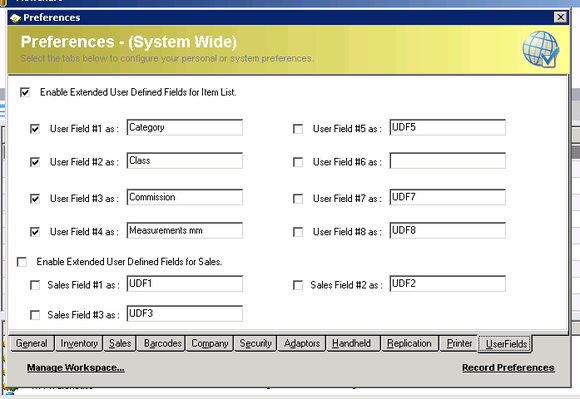This screenshot has height=399, width=580.
Task: Click the Manage Workspace... link
Action: (75, 368)
